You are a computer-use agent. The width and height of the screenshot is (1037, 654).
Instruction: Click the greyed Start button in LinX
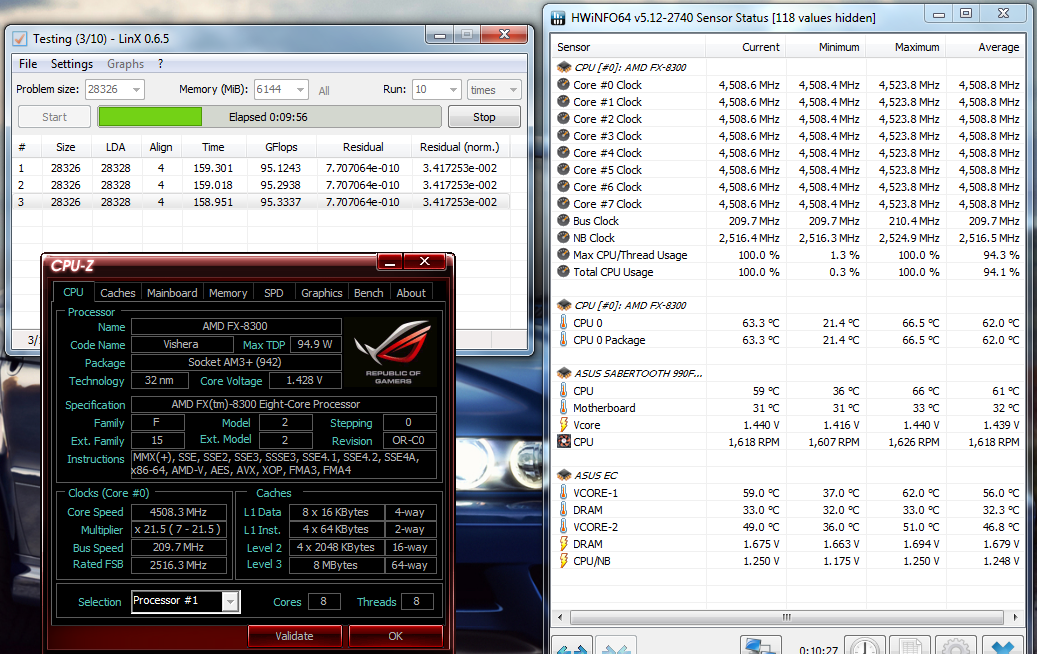pos(54,117)
